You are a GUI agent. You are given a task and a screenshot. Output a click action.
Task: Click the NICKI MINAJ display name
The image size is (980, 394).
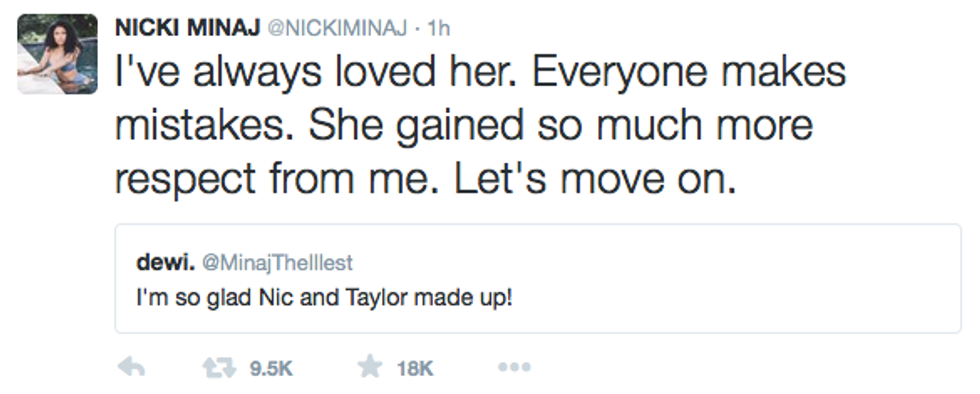point(188,28)
